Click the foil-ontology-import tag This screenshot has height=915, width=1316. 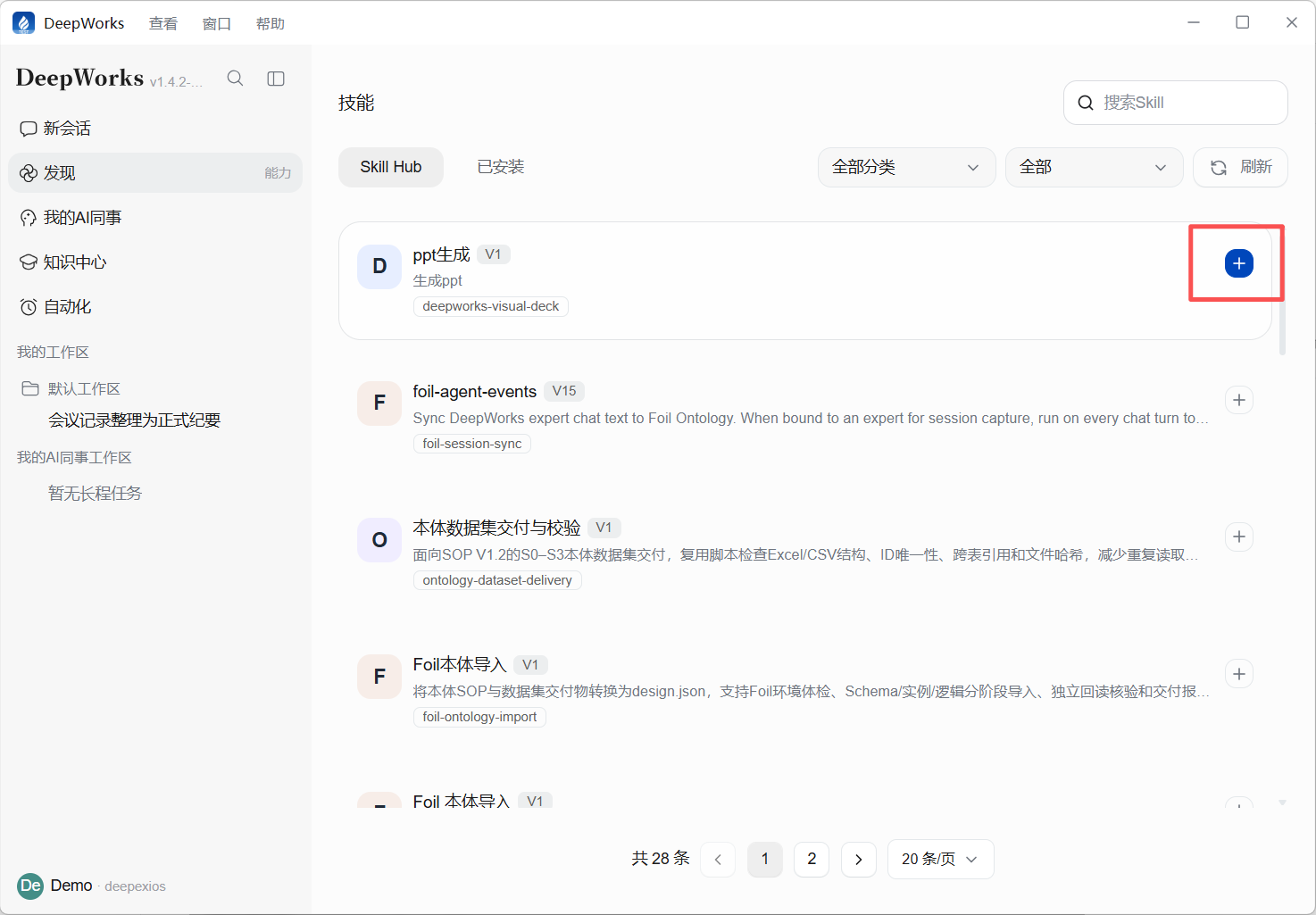[479, 717]
